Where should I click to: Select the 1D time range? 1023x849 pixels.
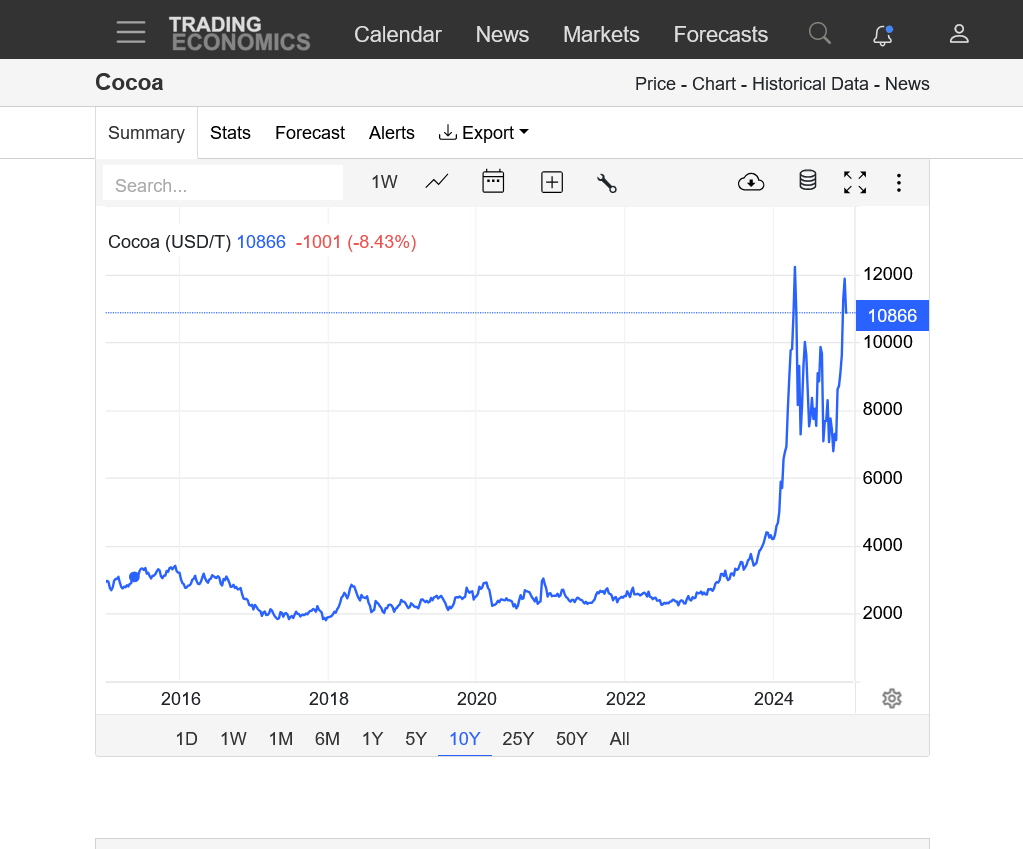coord(186,739)
